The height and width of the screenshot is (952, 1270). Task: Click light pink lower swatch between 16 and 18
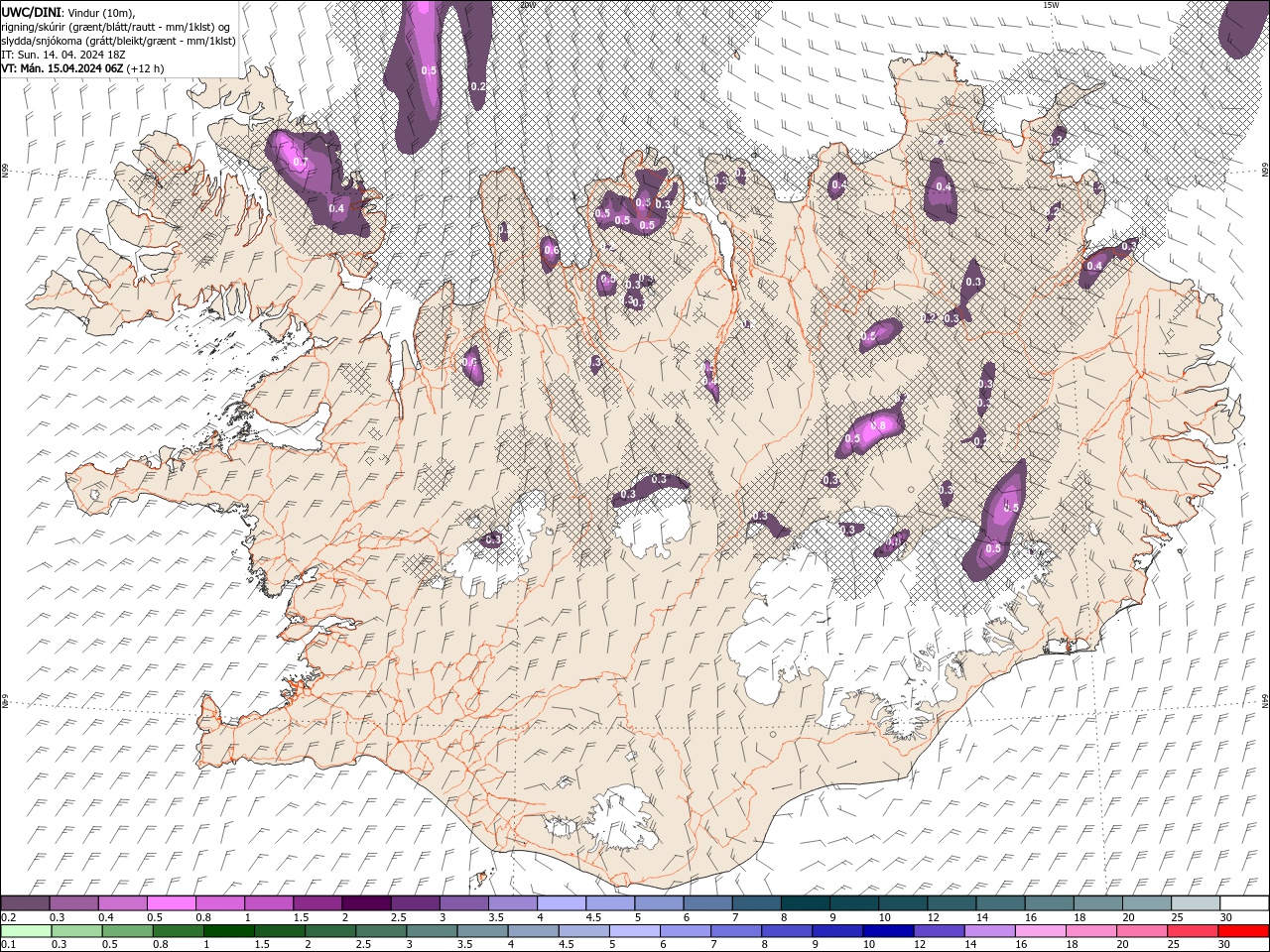[x=1040, y=931]
